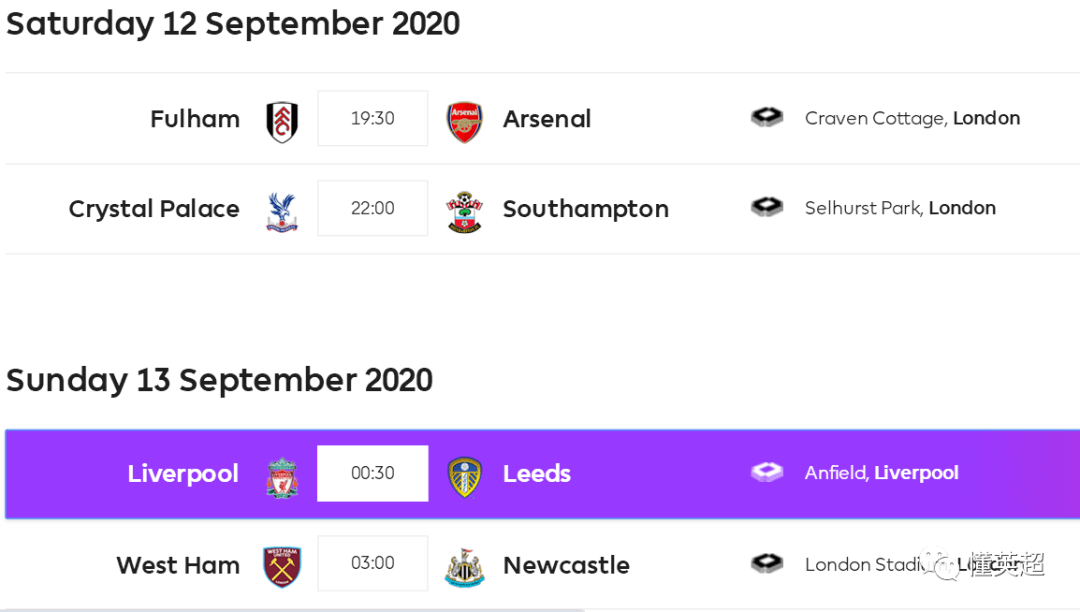1080x612 pixels.
Task: Click stadium icon beside Craven Cottage
Action: [x=767, y=118]
